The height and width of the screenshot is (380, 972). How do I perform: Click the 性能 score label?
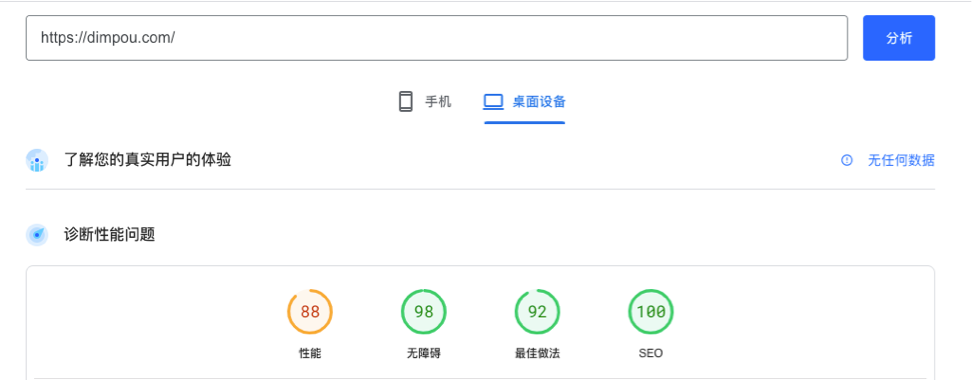pos(310,353)
